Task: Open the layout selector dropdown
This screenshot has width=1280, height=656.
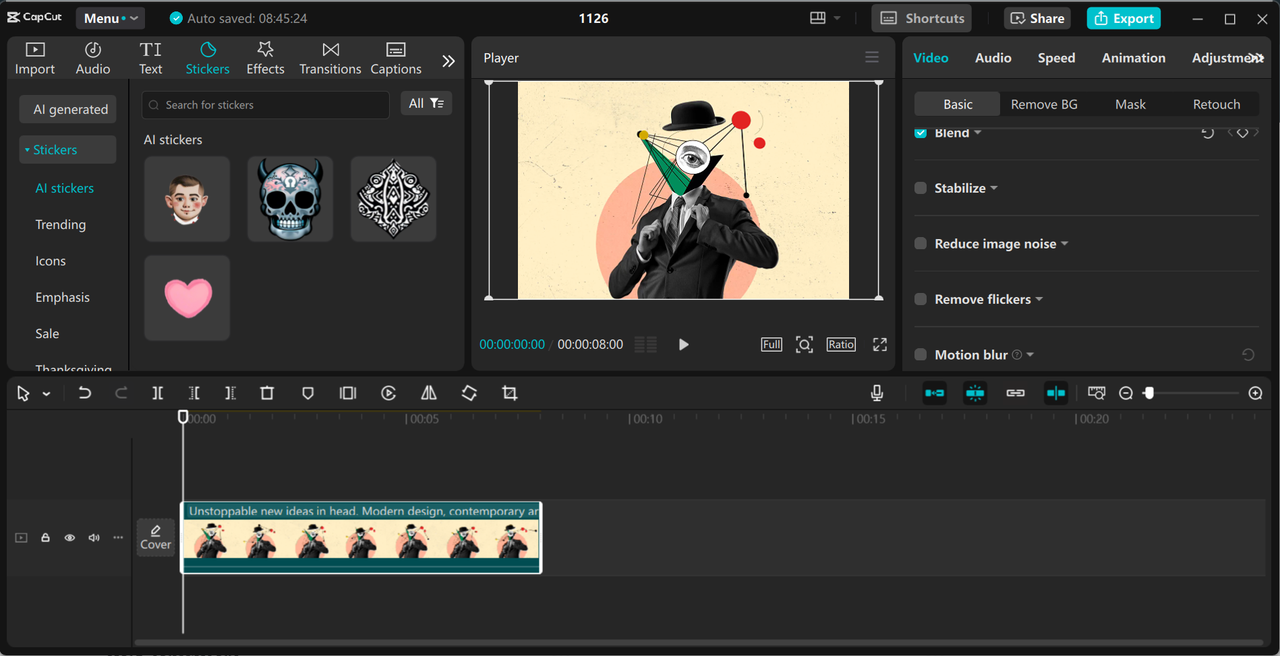Action: pyautogui.click(x=825, y=18)
